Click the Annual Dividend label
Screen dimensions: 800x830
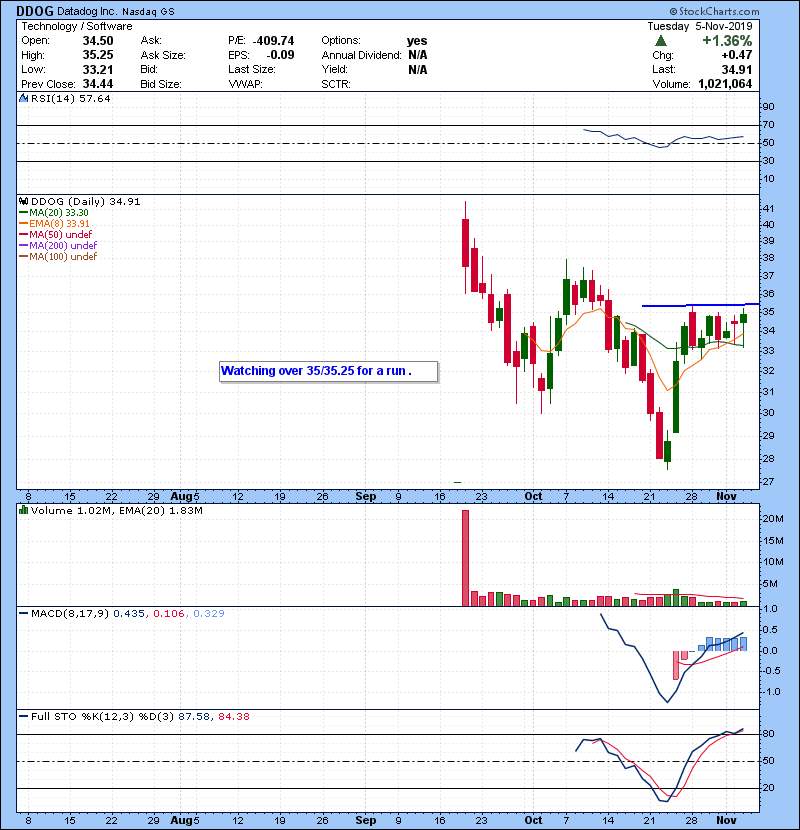tap(362, 55)
